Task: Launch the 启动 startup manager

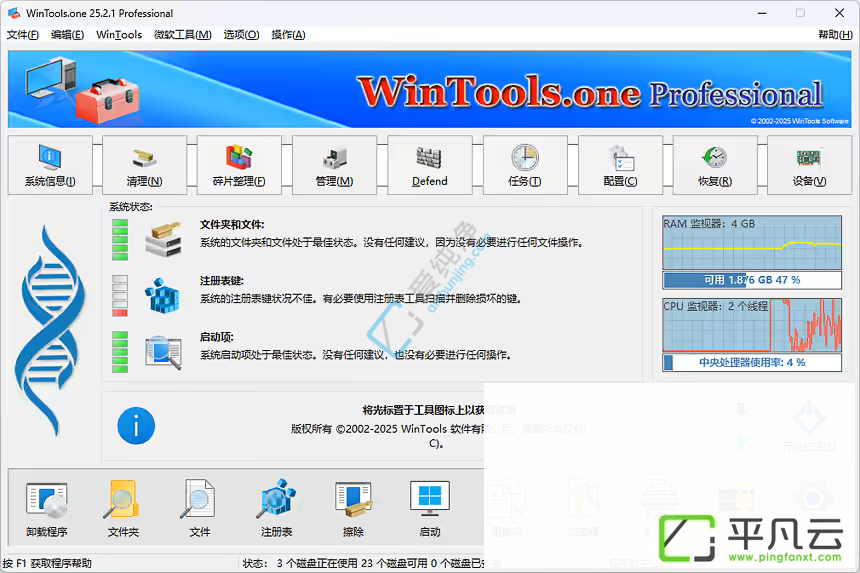Action: [x=430, y=508]
